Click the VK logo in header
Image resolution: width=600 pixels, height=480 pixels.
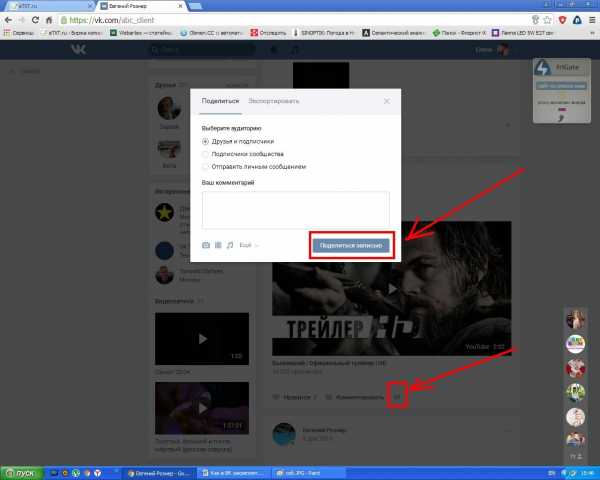78,49
